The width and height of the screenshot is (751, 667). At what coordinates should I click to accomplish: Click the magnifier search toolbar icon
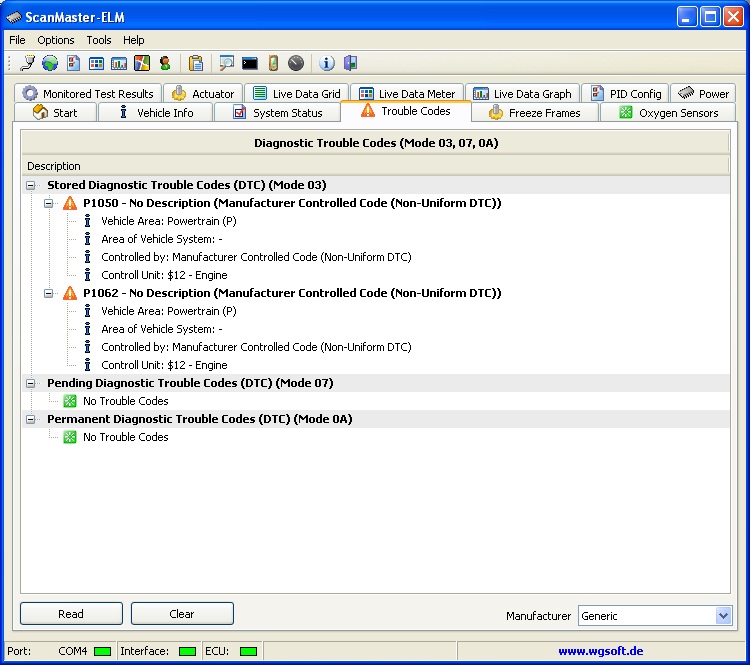coord(226,63)
